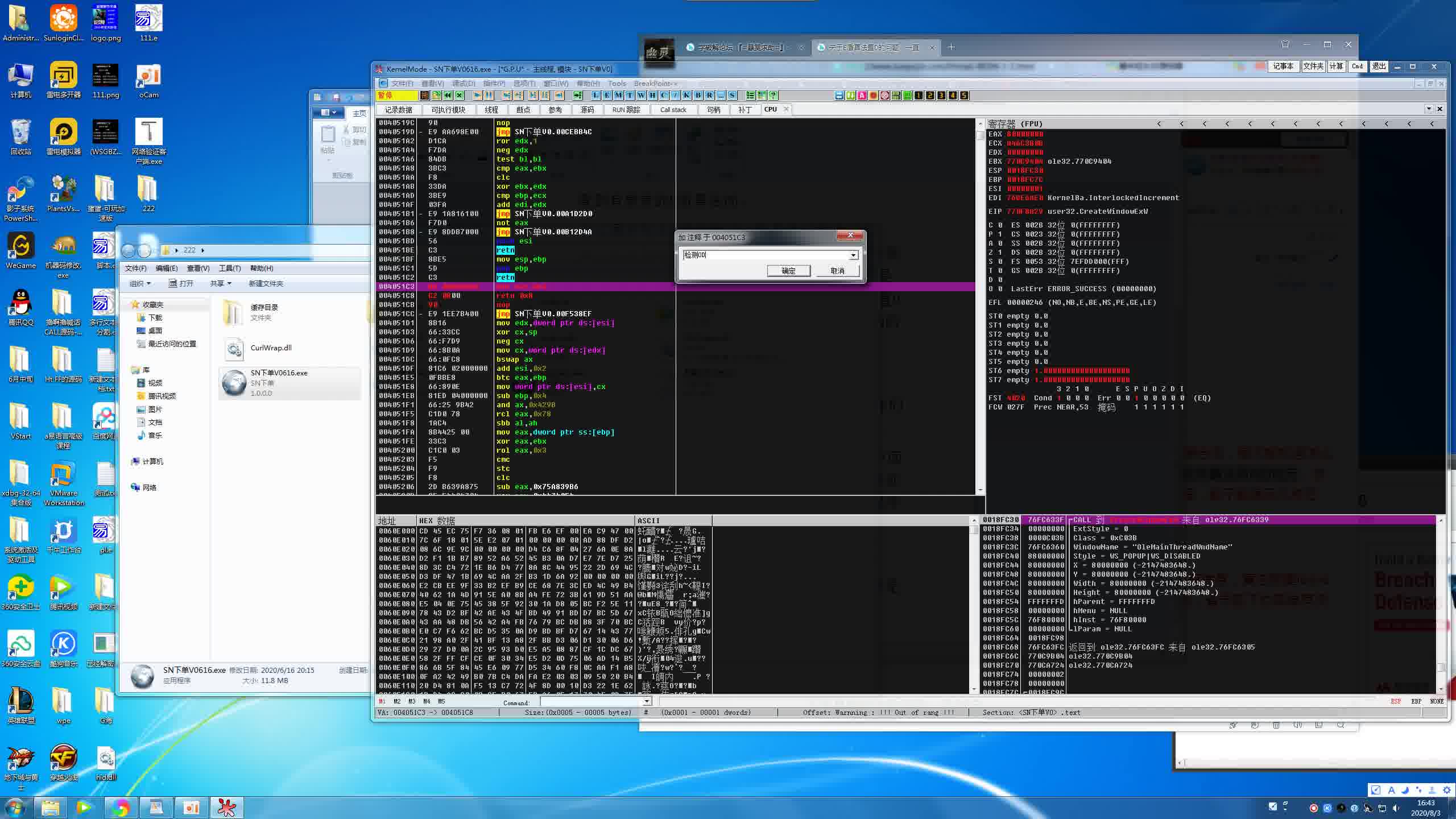
Task: Click the Pause execution toolbar icon
Action: coord(489,96)
